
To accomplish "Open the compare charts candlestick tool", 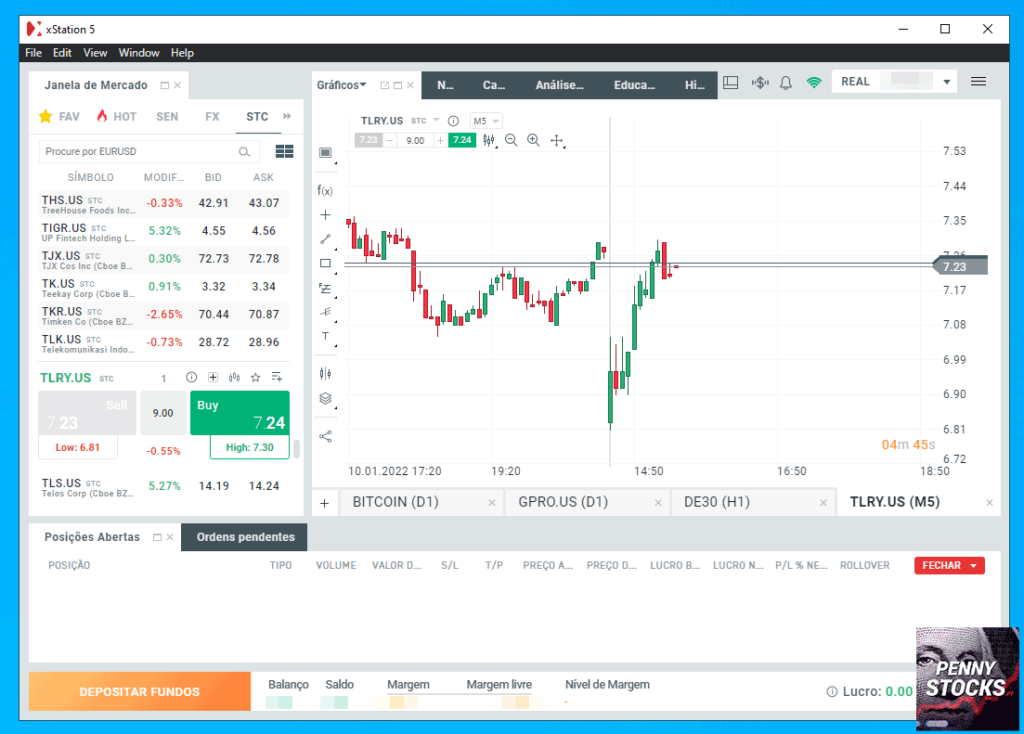I will tap(325, 374).
